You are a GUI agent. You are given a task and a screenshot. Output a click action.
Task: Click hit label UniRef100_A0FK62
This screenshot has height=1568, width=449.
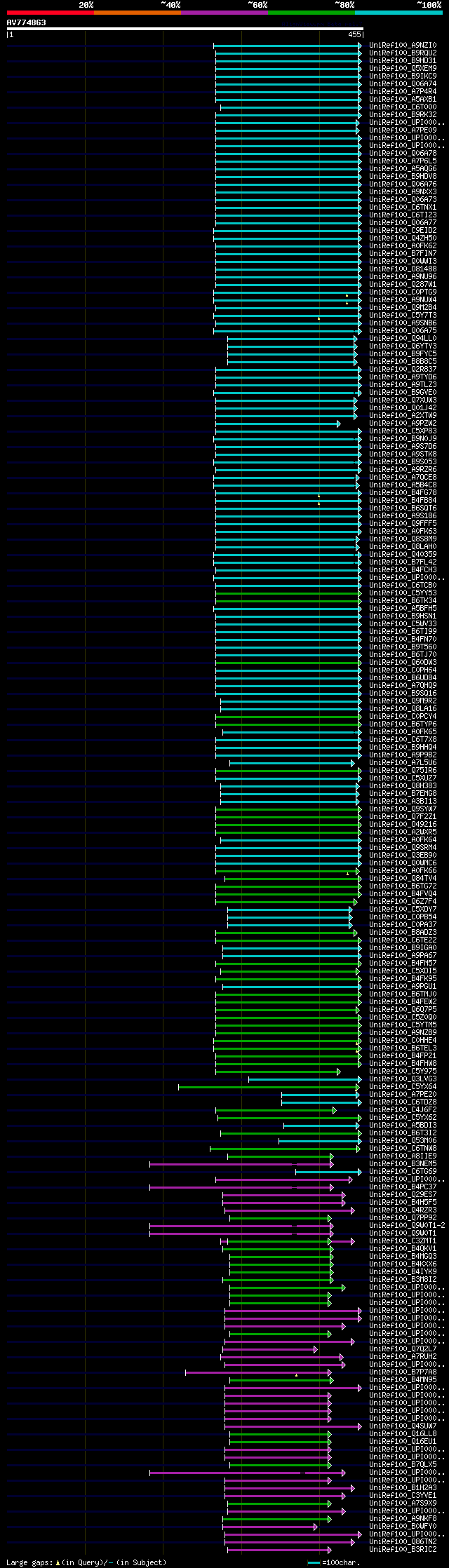[x=403, y=246]
